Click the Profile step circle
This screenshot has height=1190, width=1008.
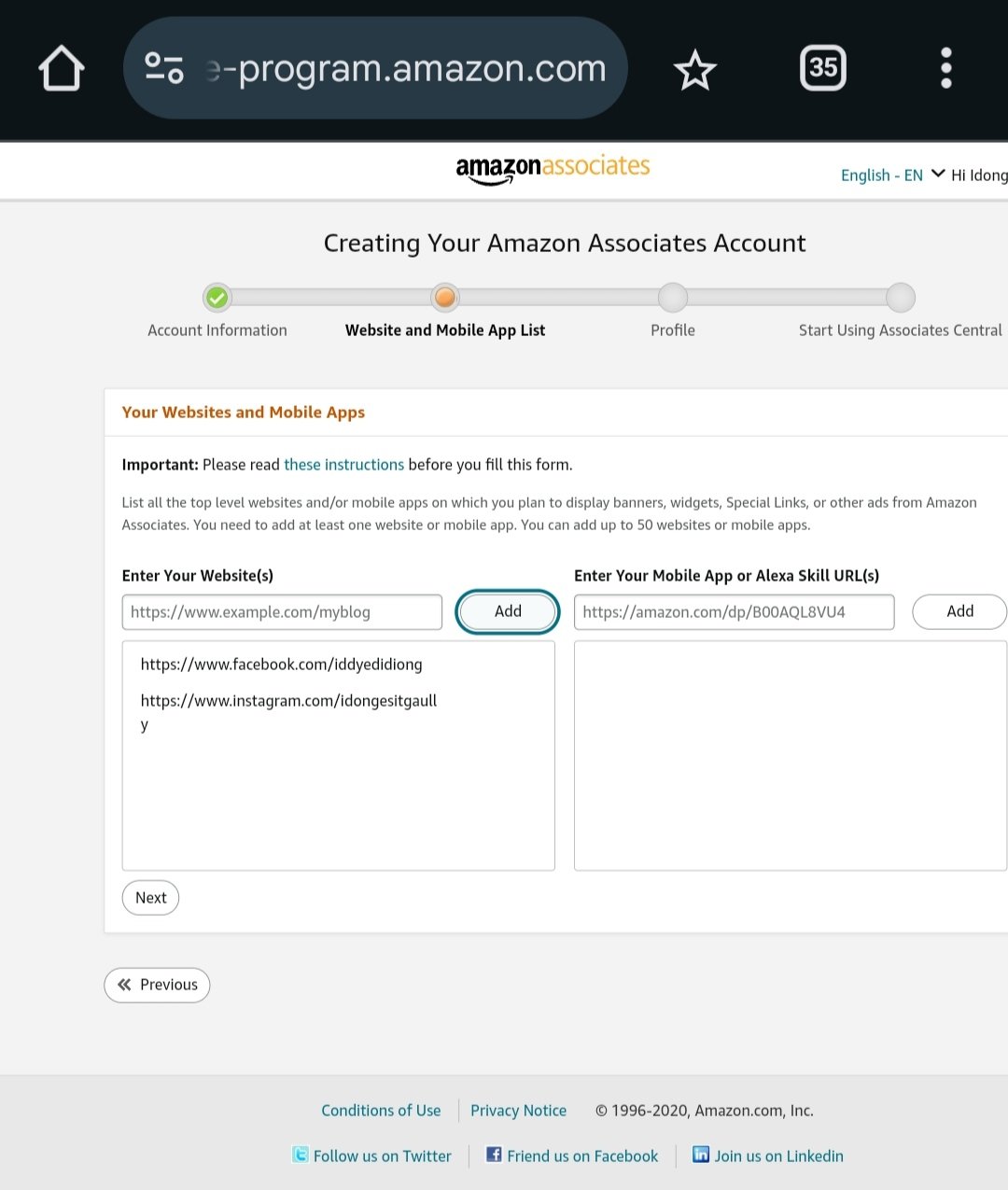[673, 298]
